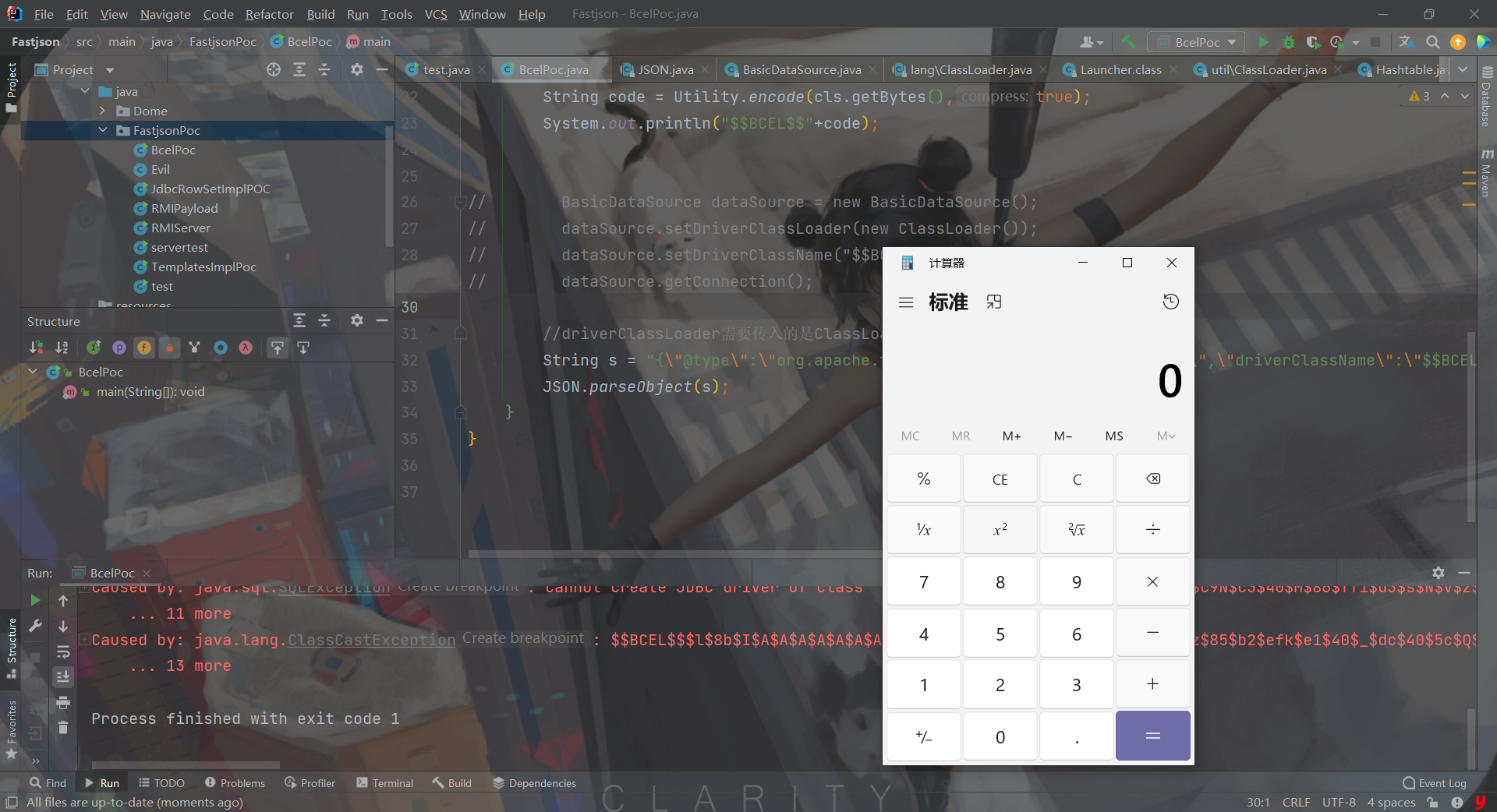This screenshot has height=812, width=1497.
Task: Click calculator MS memory store
Action: click(1114, 436)
